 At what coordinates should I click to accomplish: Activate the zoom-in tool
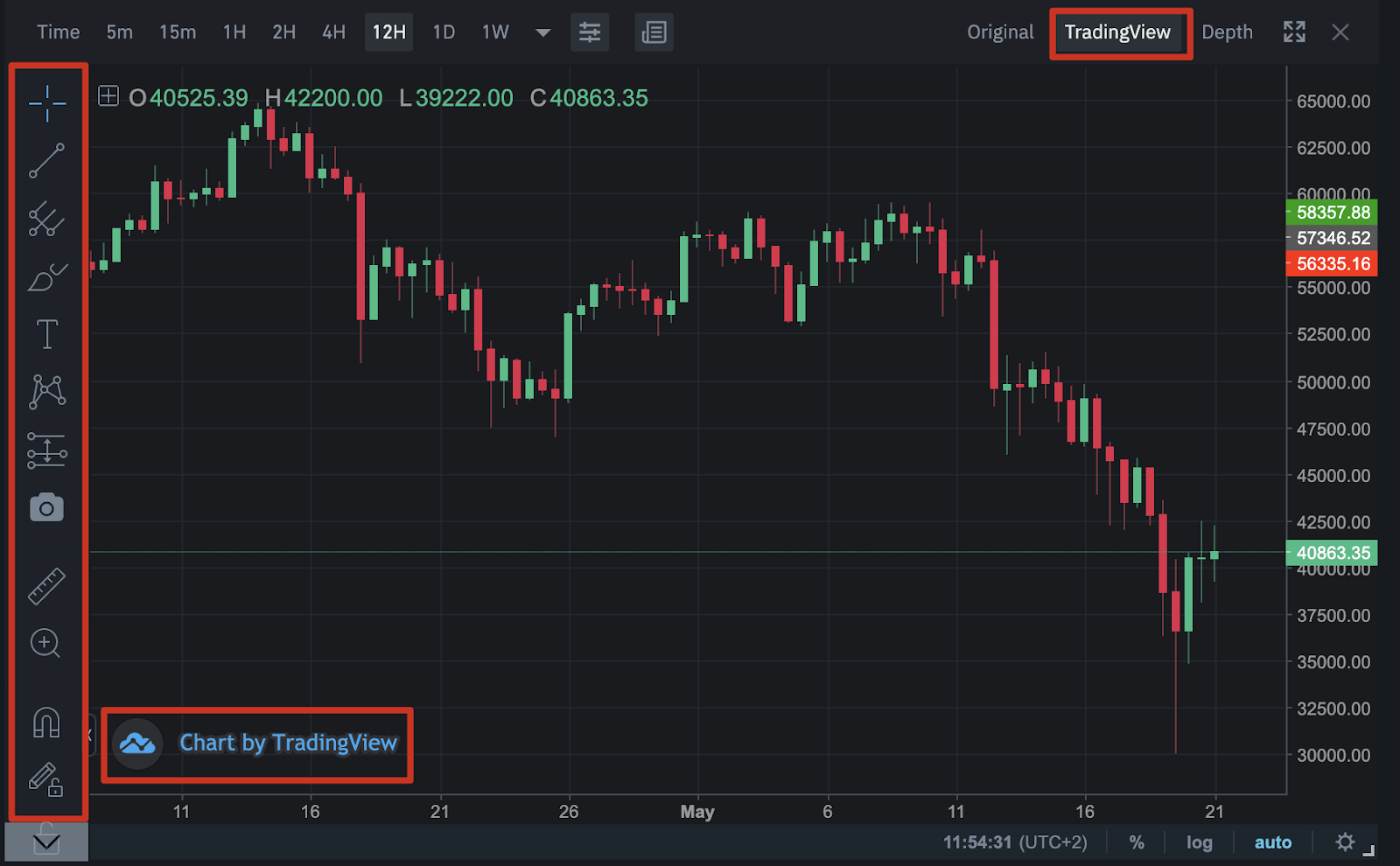[48, 644]
